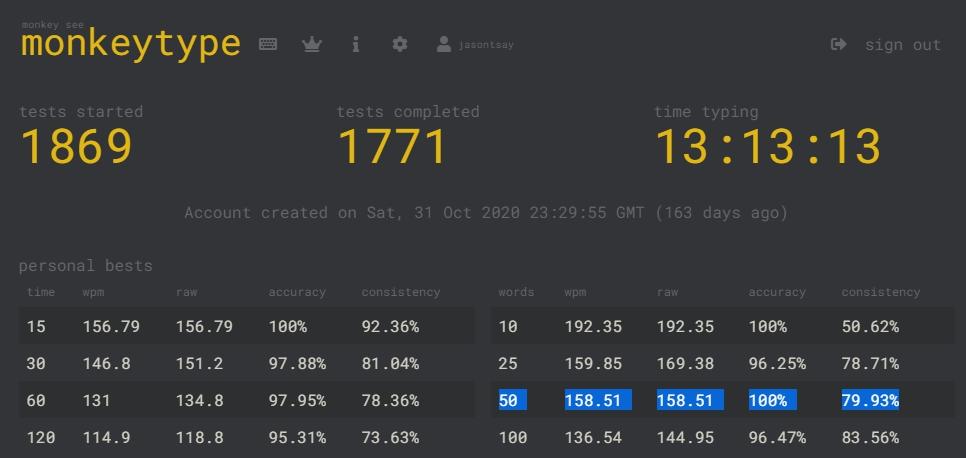Click the 10 words wpm 192.35

click(x=593, y=326)
